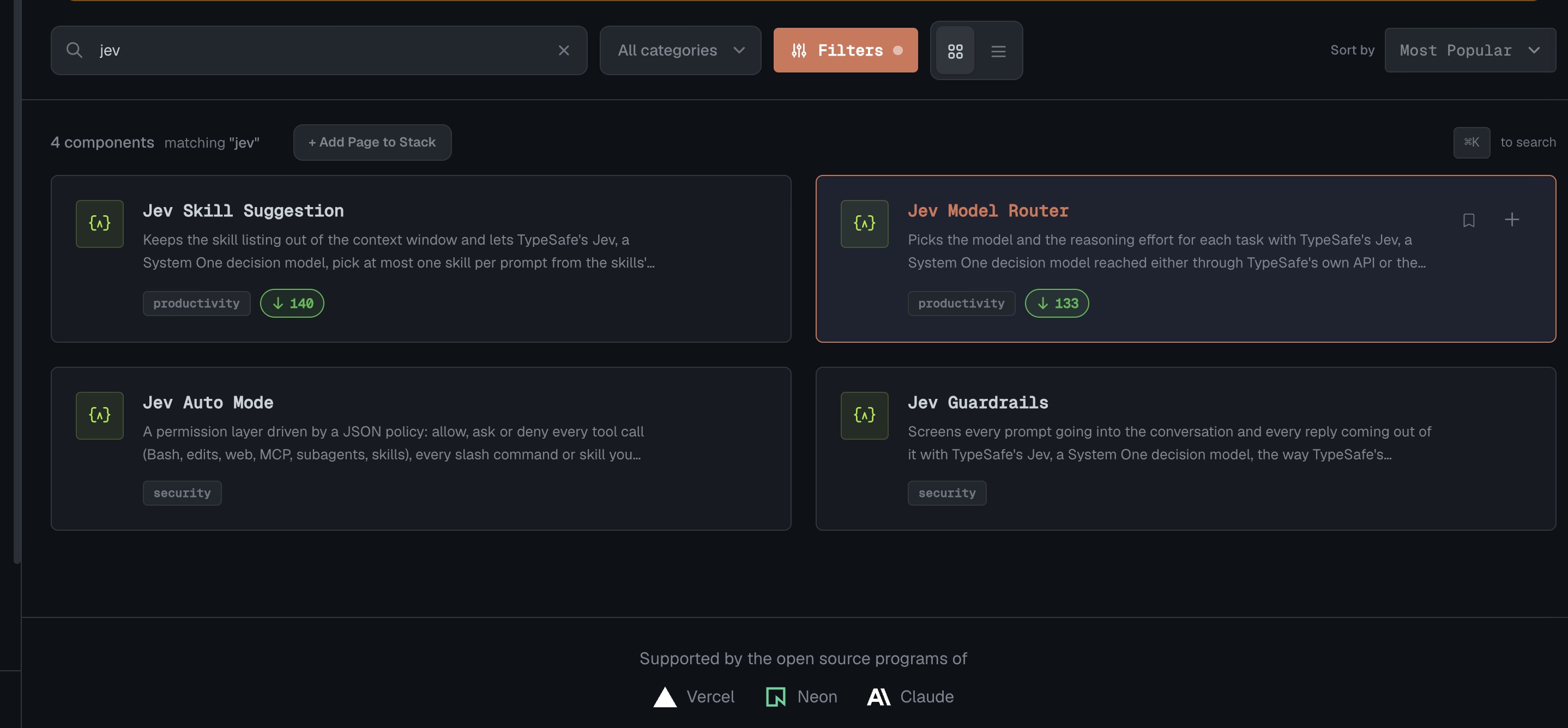Click productivity tag on Jev Model Router
The width and height of the screenshot is (1568, 728).
pyautogui.click(x=961, y=304)
